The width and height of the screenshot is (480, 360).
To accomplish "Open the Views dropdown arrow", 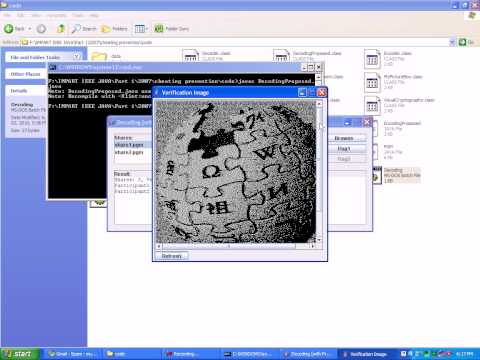I will (x=147, y=29).
